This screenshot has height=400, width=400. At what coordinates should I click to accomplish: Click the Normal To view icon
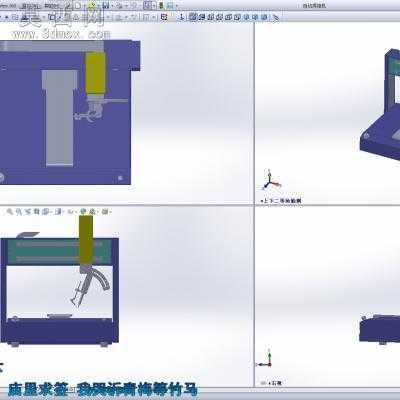[182, 17]
